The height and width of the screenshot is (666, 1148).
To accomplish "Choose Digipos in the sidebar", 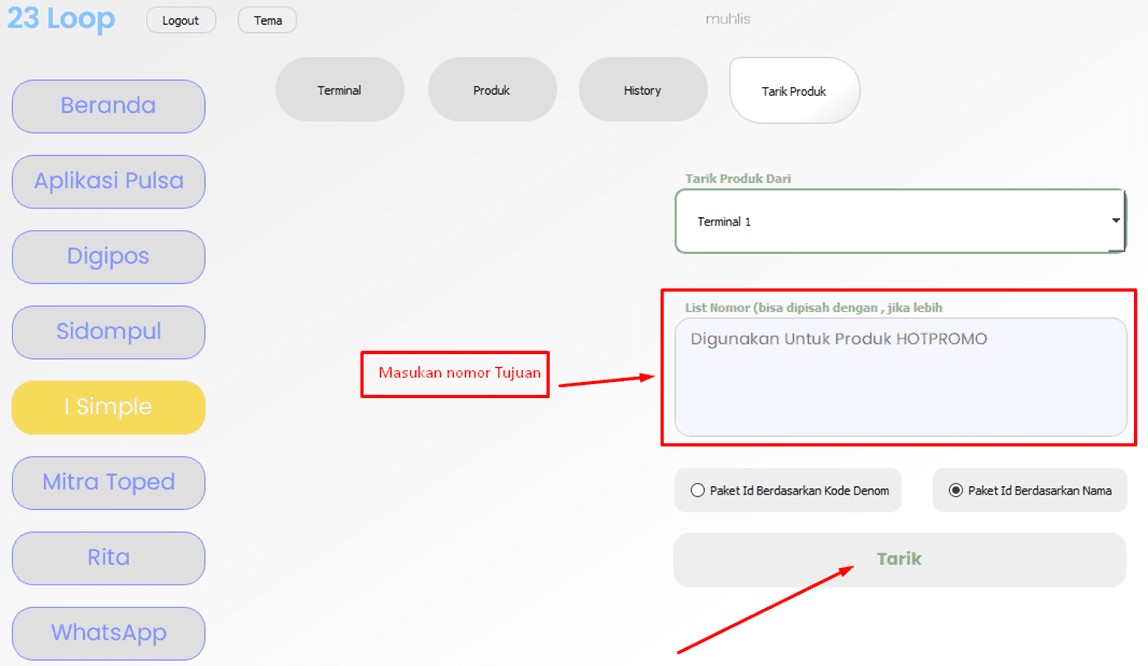I will [x=108, y=256].
